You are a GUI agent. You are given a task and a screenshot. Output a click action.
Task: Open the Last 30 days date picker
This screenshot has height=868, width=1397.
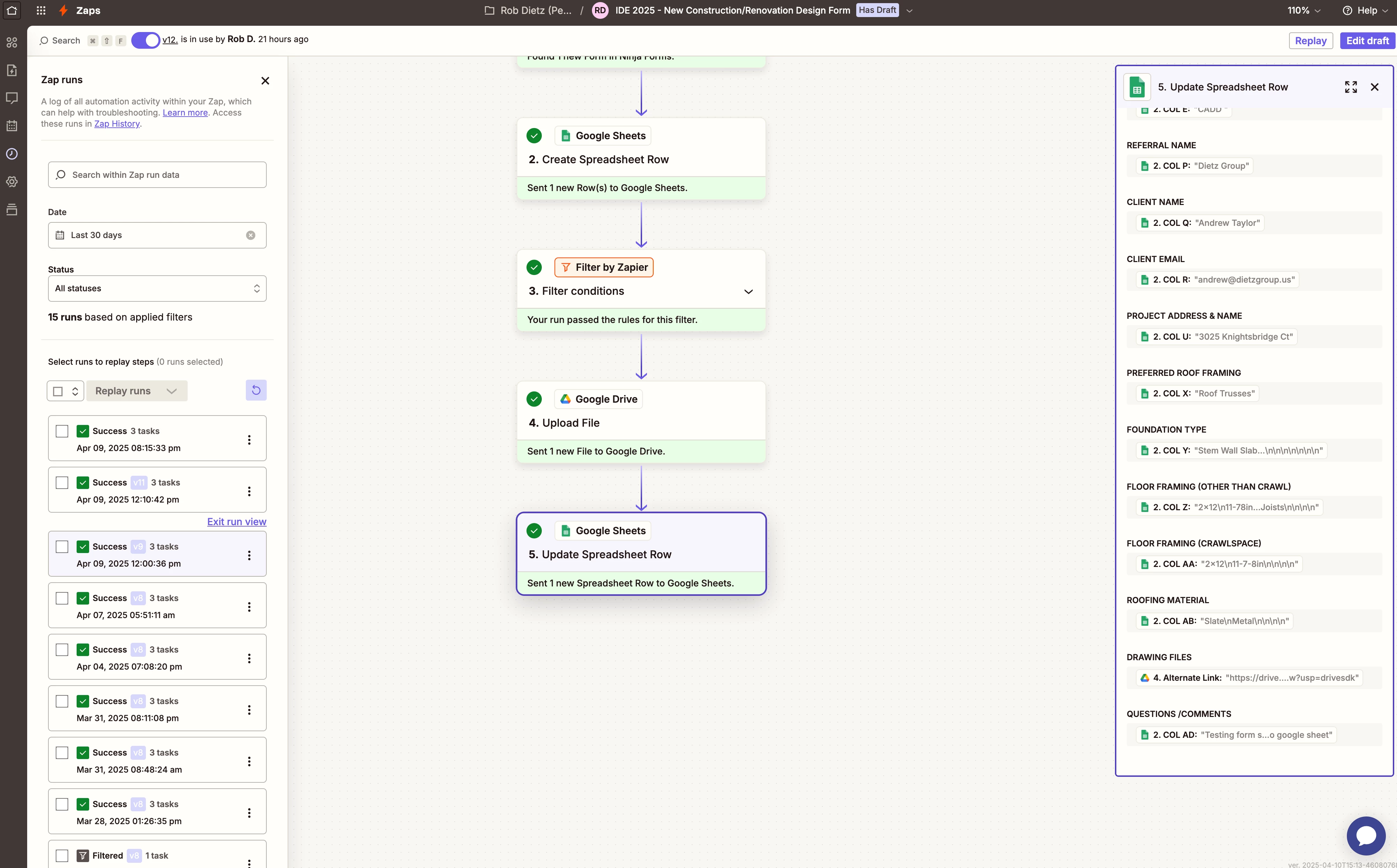click(x=157, y=235)
